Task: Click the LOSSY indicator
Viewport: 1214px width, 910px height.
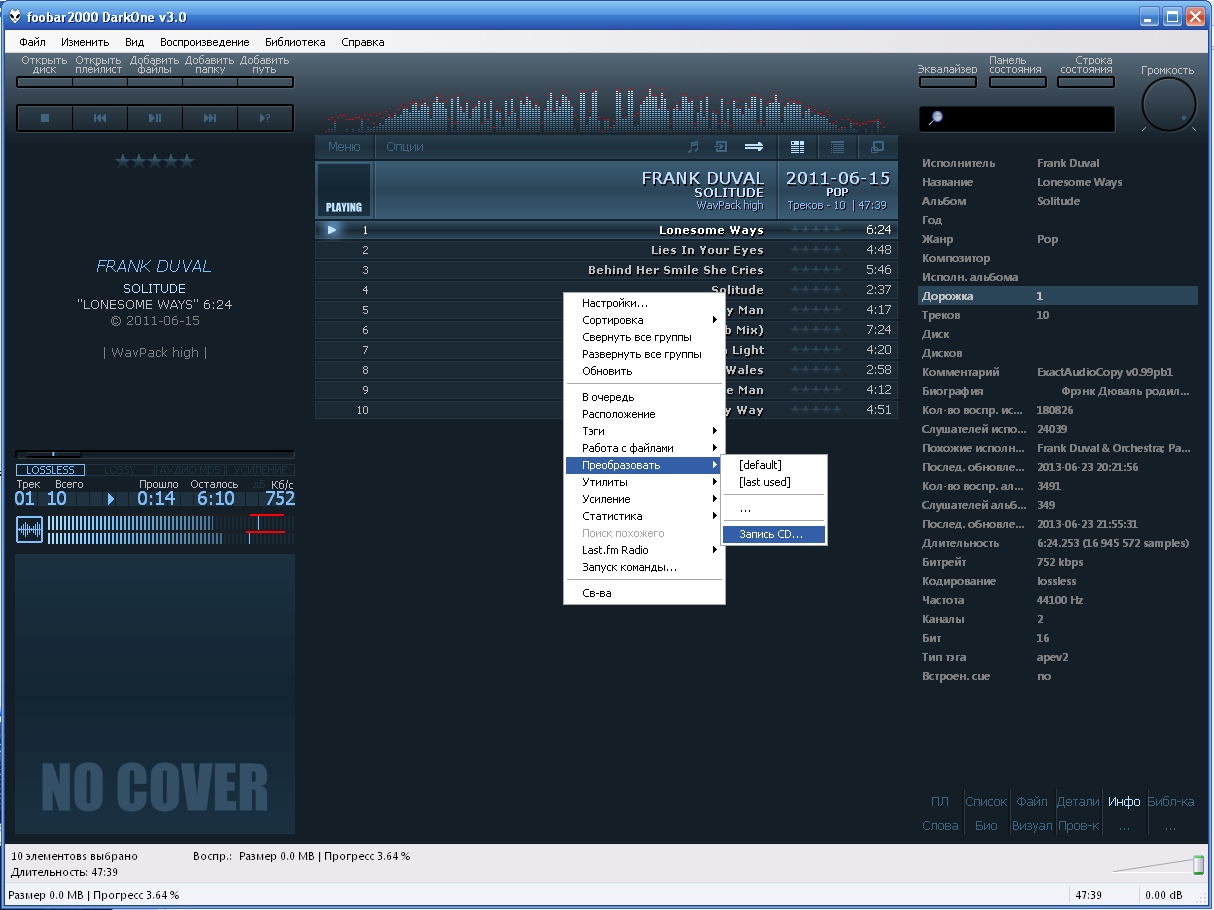Action: point(121,470)
